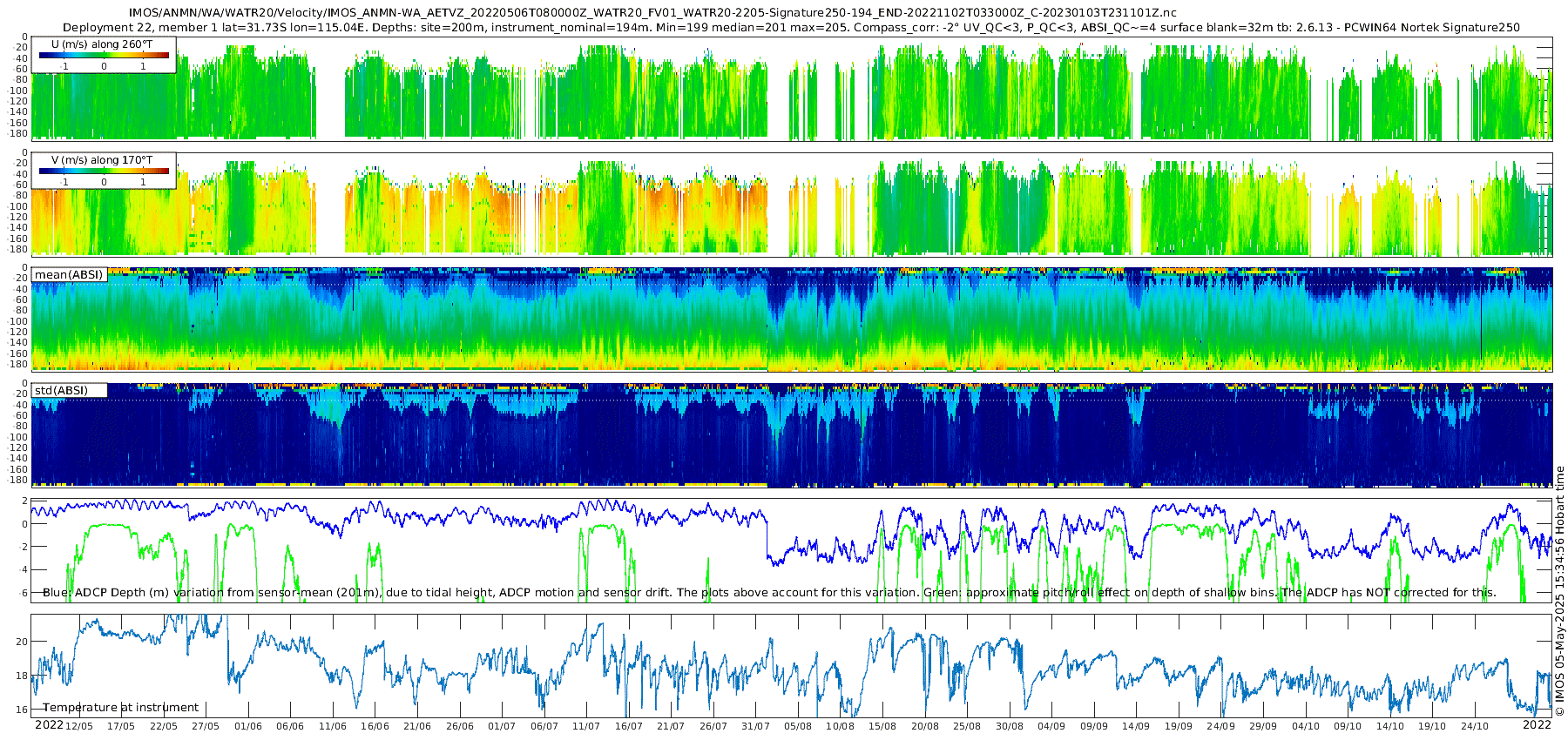Click the U velocity colorbar legend
The height and width of the screenshot is (740, 1568).
pyautogui.click(x=104, y=55)
